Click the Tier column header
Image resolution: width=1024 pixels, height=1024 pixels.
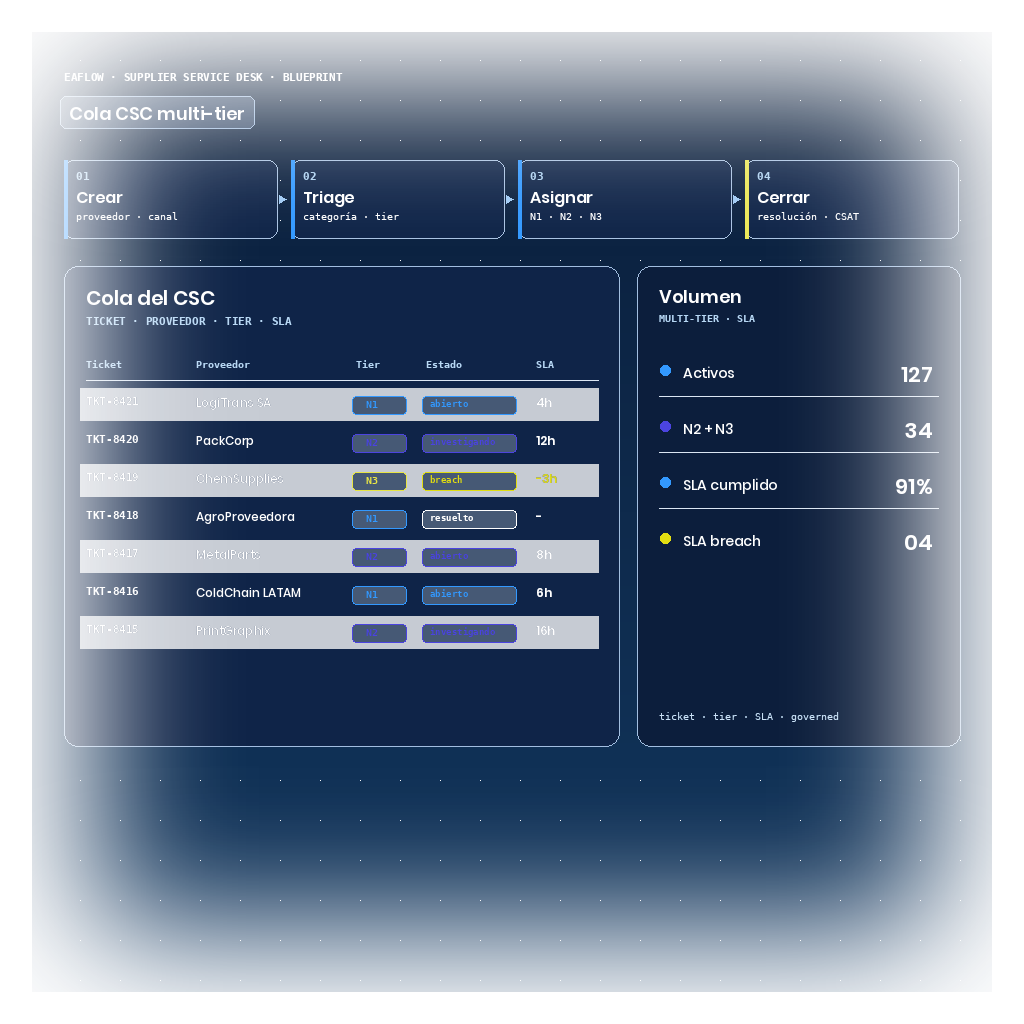pyautogui.click(x=368, y=364)
